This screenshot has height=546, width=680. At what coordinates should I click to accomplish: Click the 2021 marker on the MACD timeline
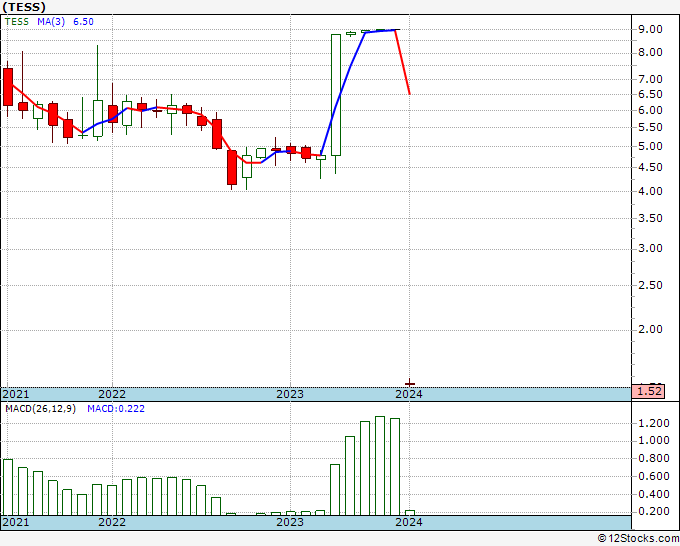tap(16, 522)
